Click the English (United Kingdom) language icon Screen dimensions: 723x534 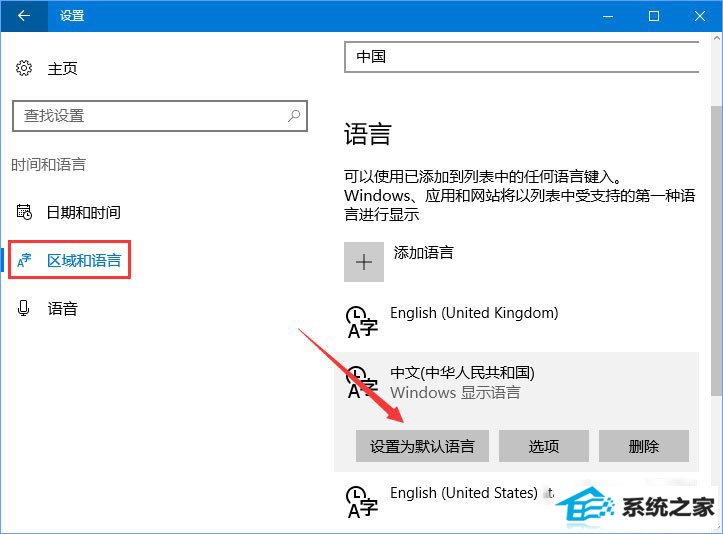[362, 321]
